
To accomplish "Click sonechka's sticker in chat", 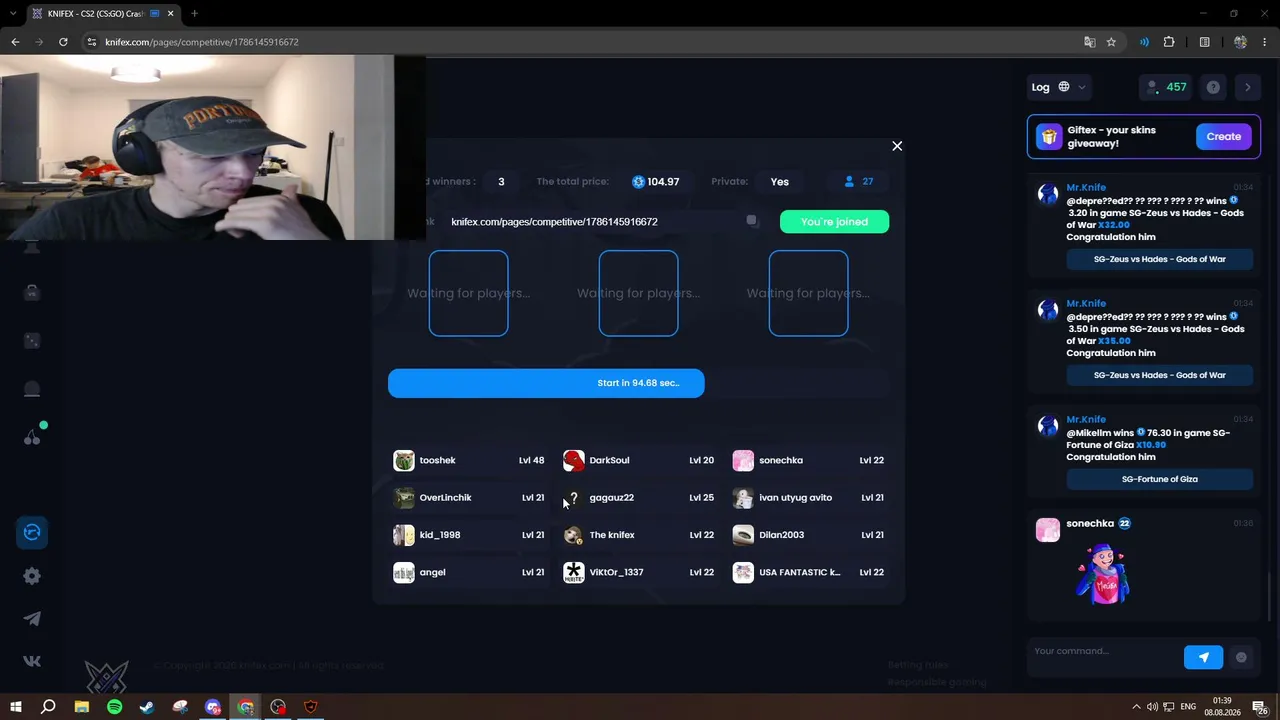I will point(1102,574).
